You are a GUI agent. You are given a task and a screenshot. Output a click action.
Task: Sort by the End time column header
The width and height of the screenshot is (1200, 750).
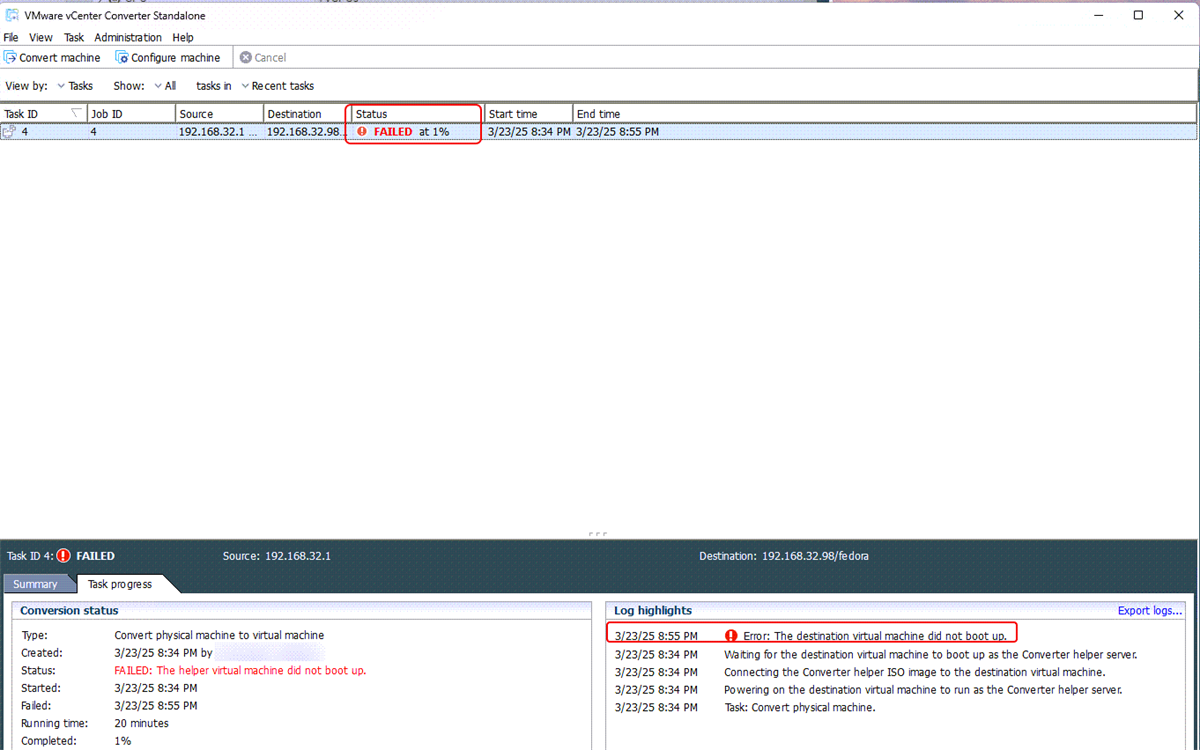point(884,114)
